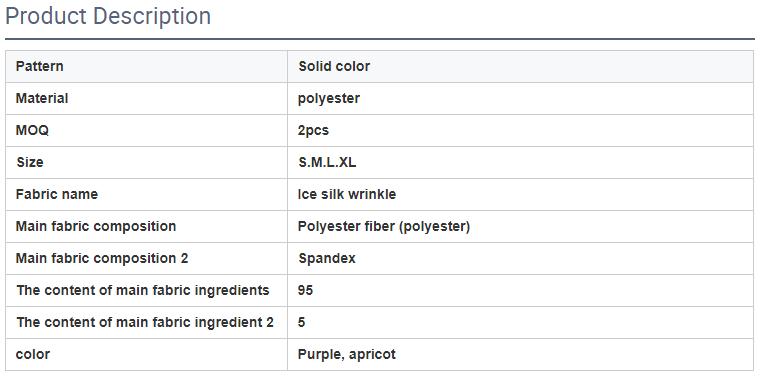
Task: Select the color row label
Action: click(33, 354)
